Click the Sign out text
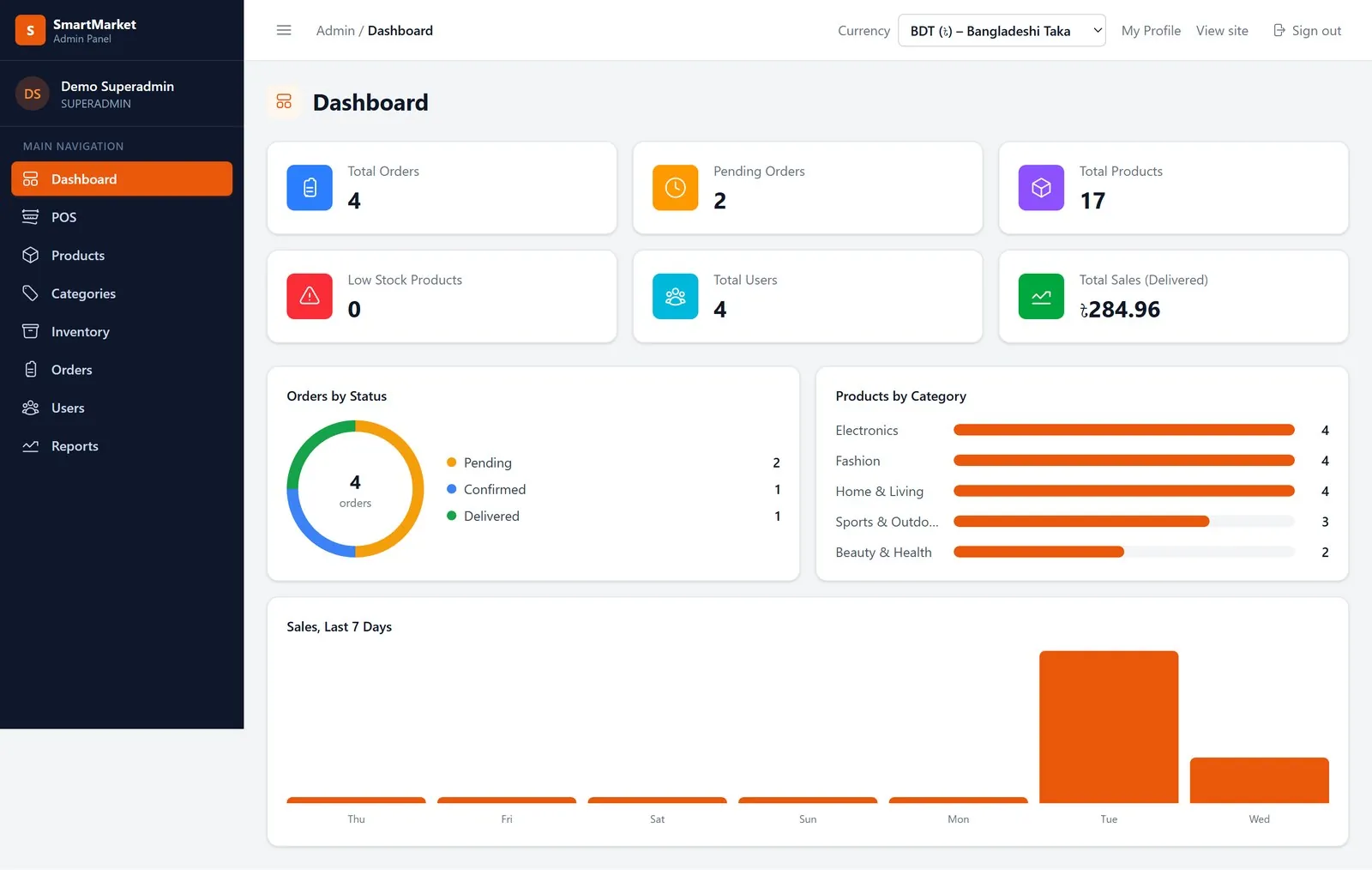This screenshot has height=870, width=1372. [1316, 30]
